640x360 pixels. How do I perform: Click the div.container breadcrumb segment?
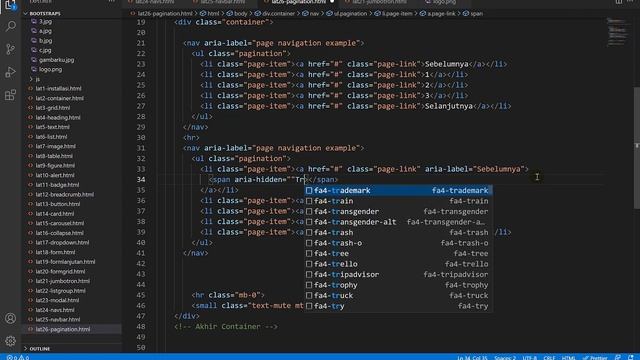click(278, 13)
